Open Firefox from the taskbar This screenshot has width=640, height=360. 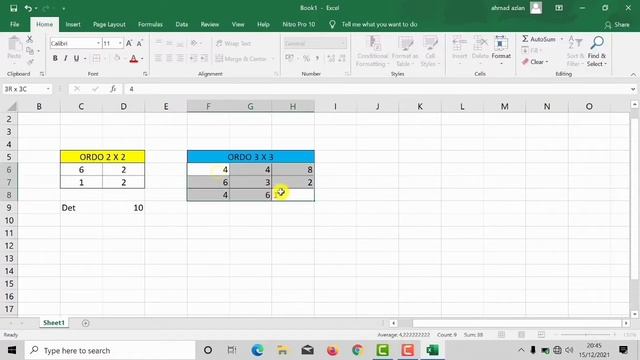(332, 350)
